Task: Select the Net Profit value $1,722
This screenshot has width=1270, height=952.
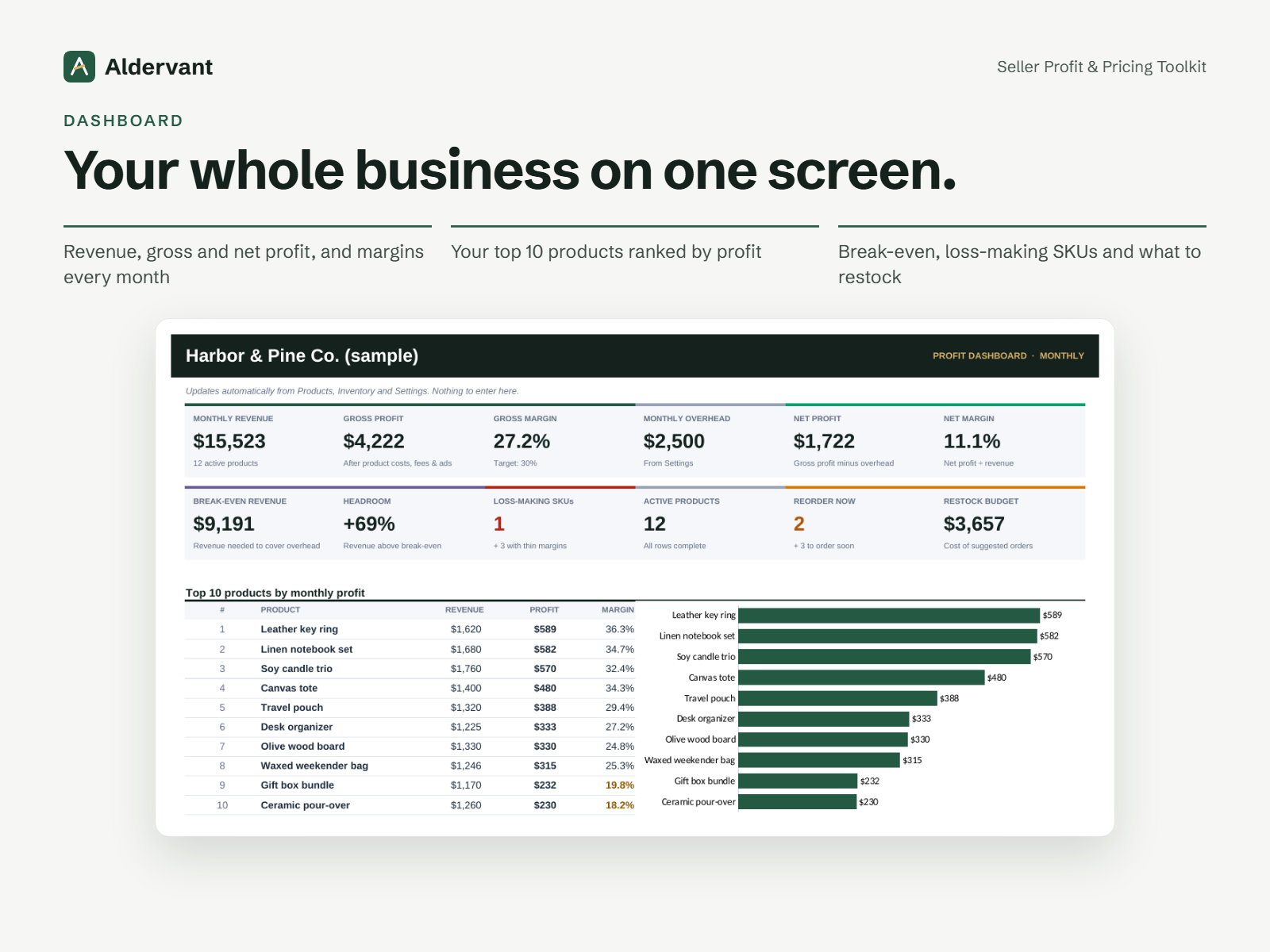Action: (x=824, y=441)
